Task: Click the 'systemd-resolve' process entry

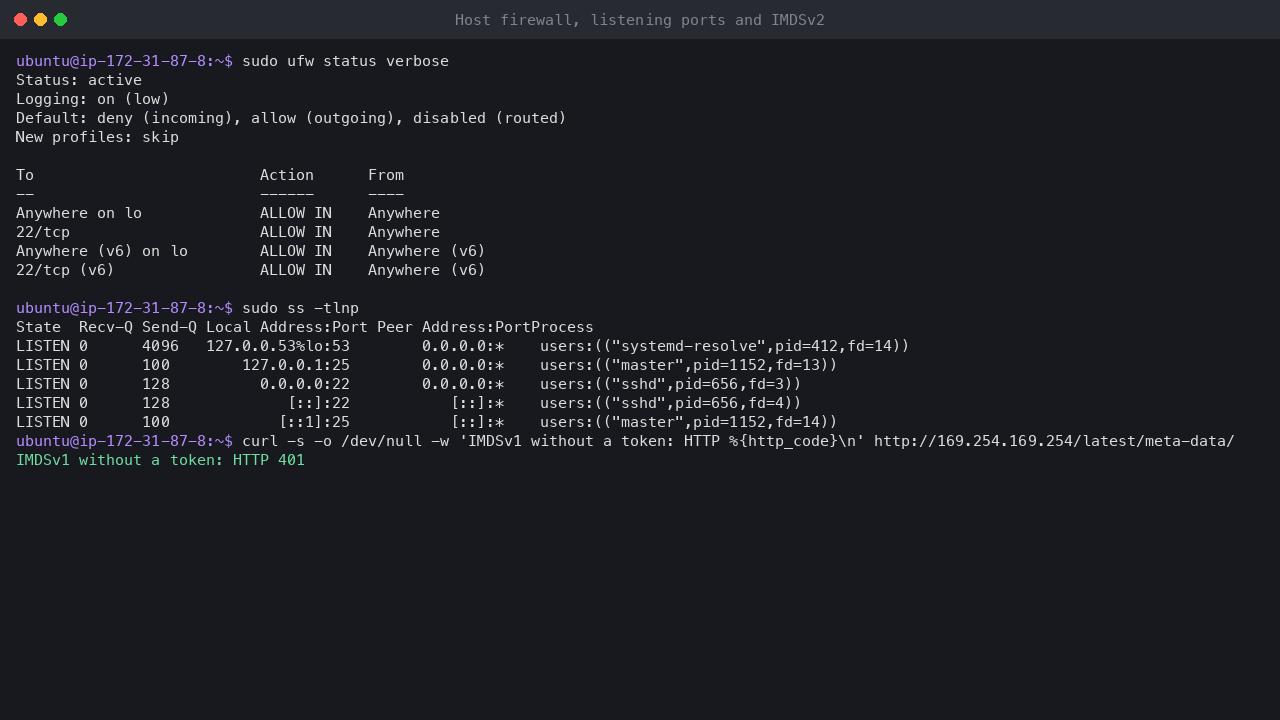Action: (x=725, y=346)
